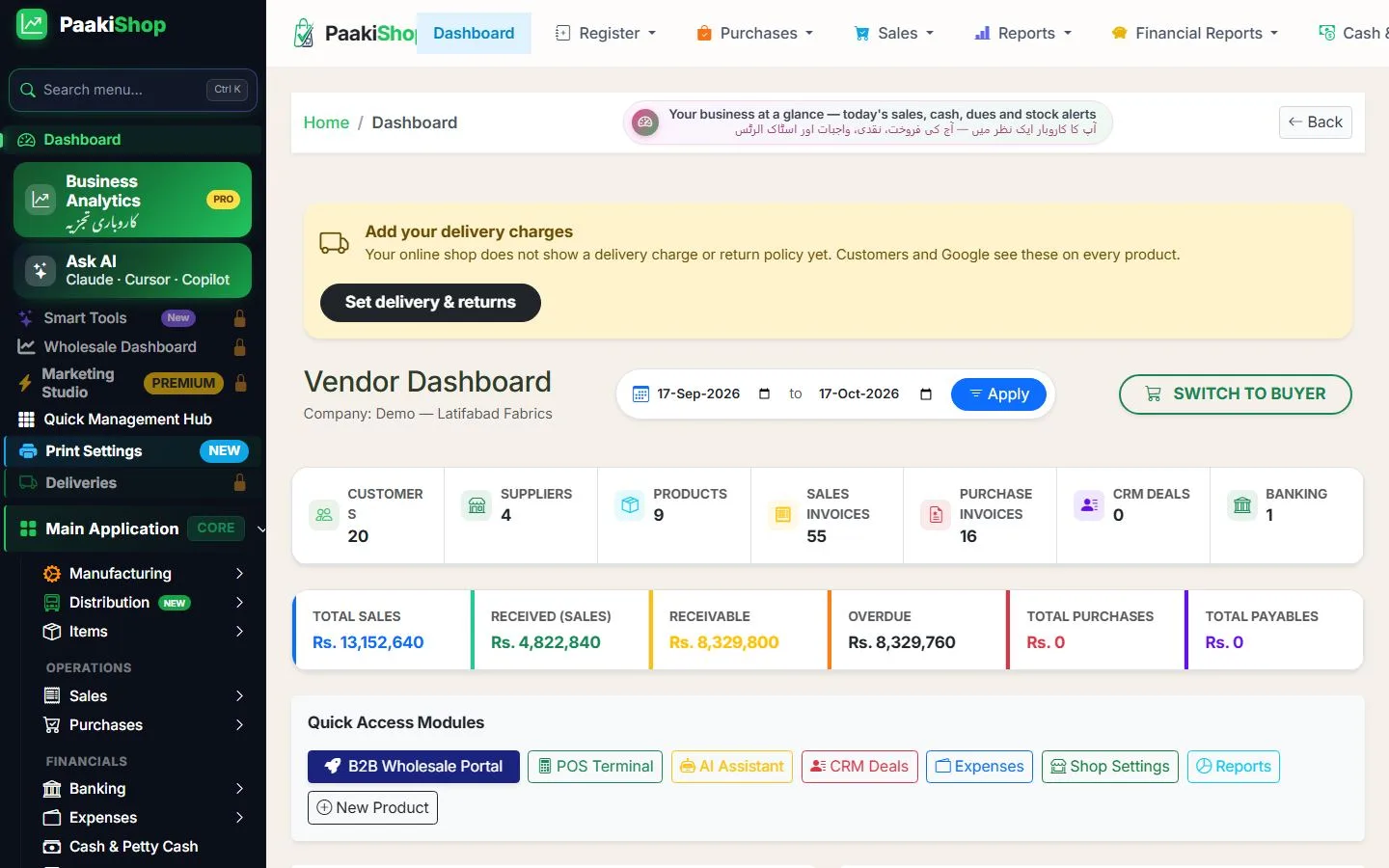This screenshot has height=868, width=1389.
Task: Collapse the Main Application section
Action: tap(260, 529)
